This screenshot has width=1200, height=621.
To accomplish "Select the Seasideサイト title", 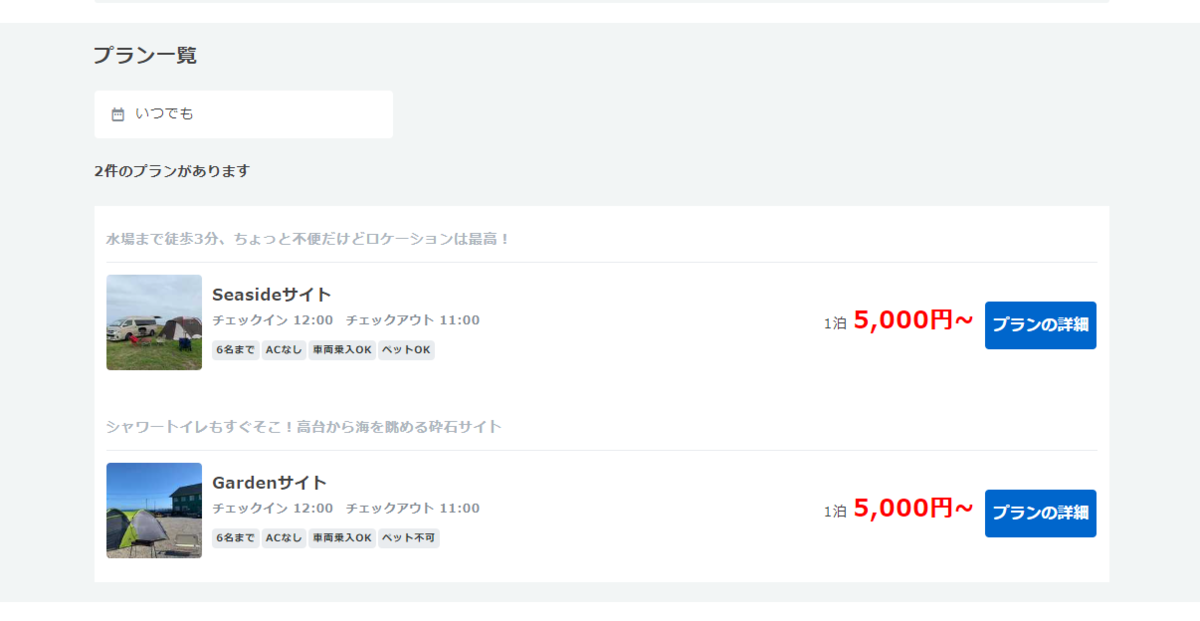I will (x=272, y=295).
